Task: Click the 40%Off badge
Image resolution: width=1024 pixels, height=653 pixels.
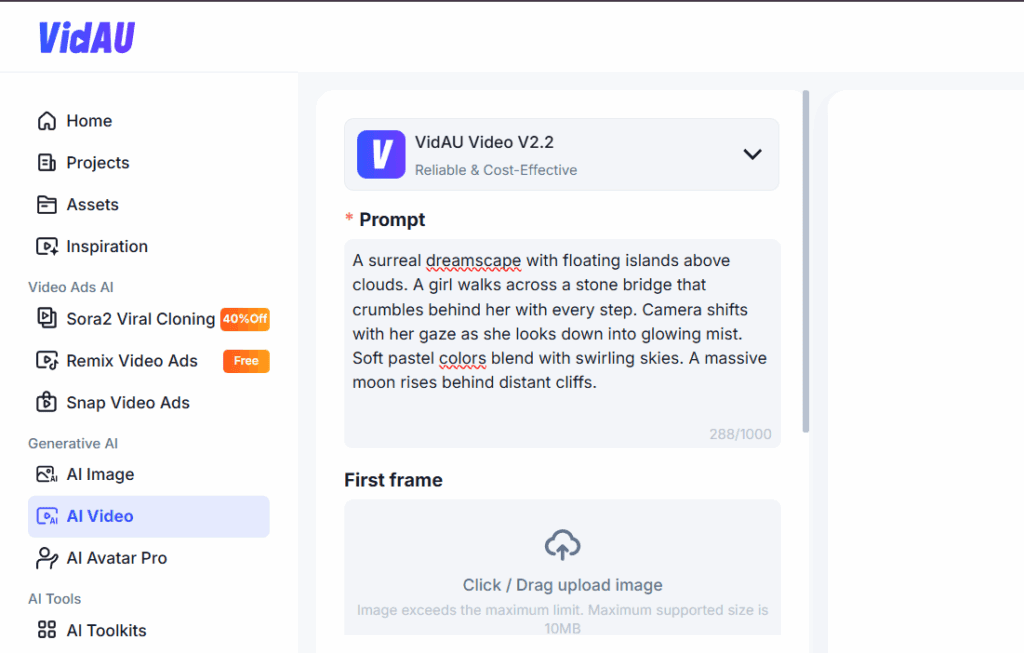Action: (245, 319)
